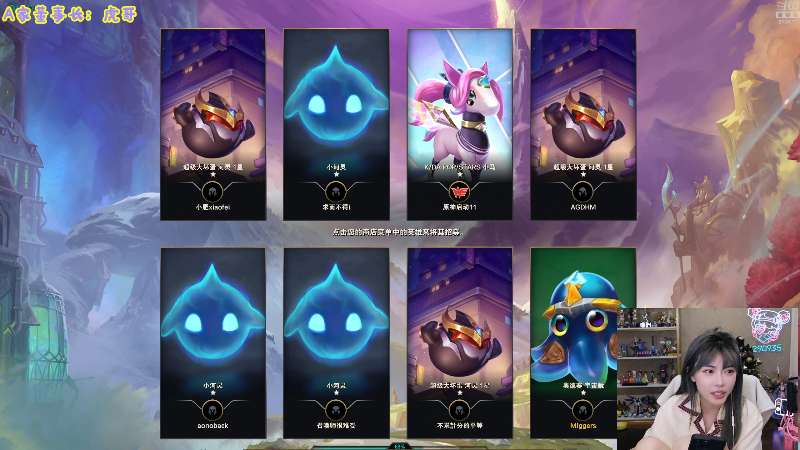Click the helmet rank emblem above 小肥xiaofei
The height and width of the screenshot is (450, 800).
tap(213, 192)
